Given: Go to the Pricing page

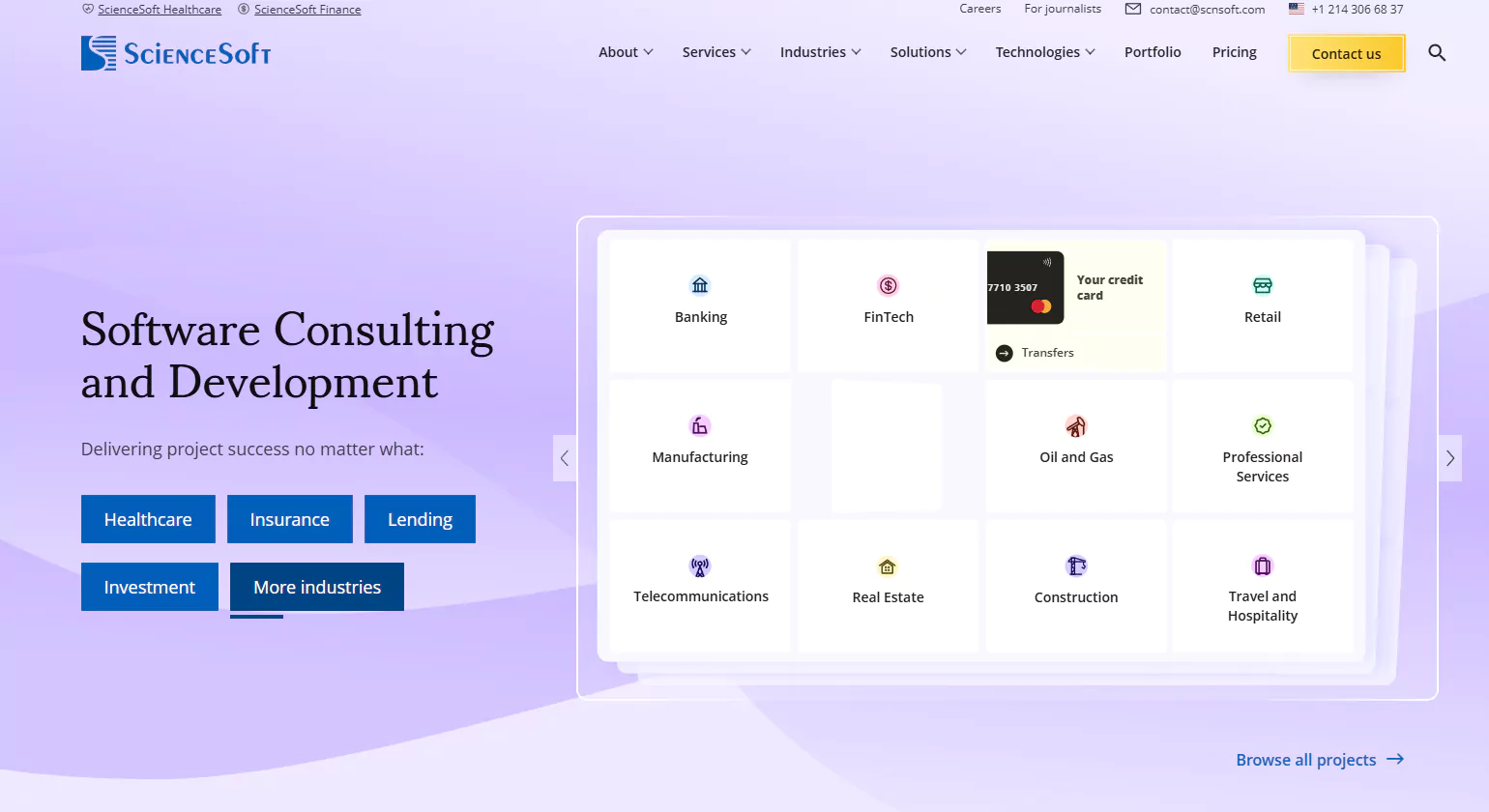Looking at the screenshot, I should [1234, 52].
